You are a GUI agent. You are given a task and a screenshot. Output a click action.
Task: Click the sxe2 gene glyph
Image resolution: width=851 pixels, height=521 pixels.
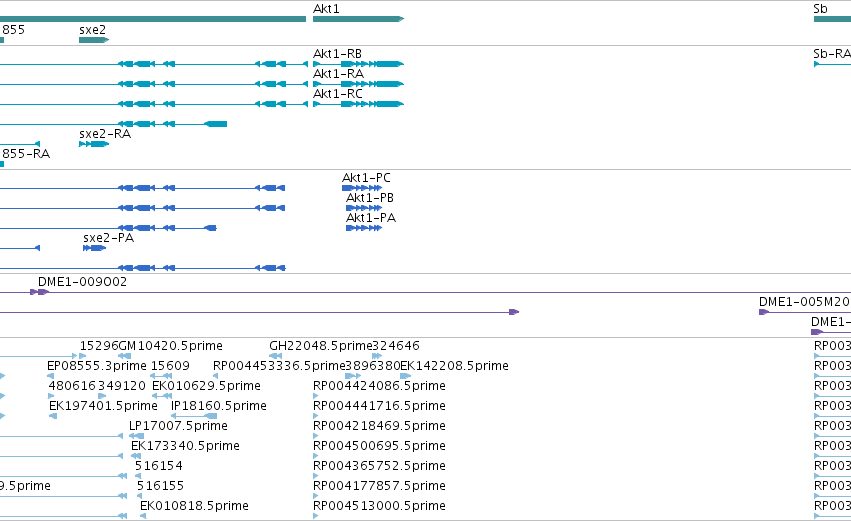click(94, 40)
